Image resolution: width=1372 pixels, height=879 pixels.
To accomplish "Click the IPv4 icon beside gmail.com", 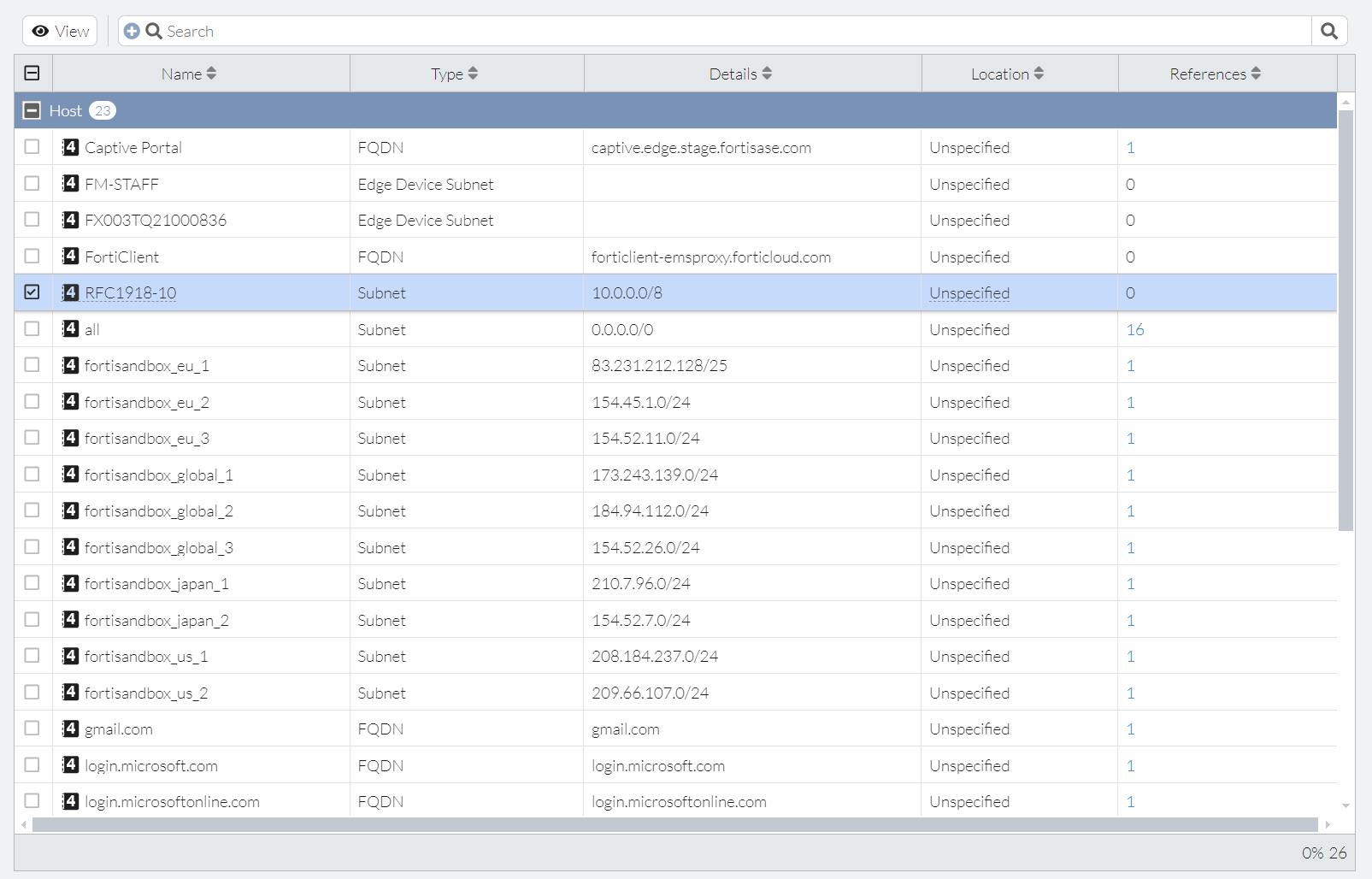I will point(69,729).
